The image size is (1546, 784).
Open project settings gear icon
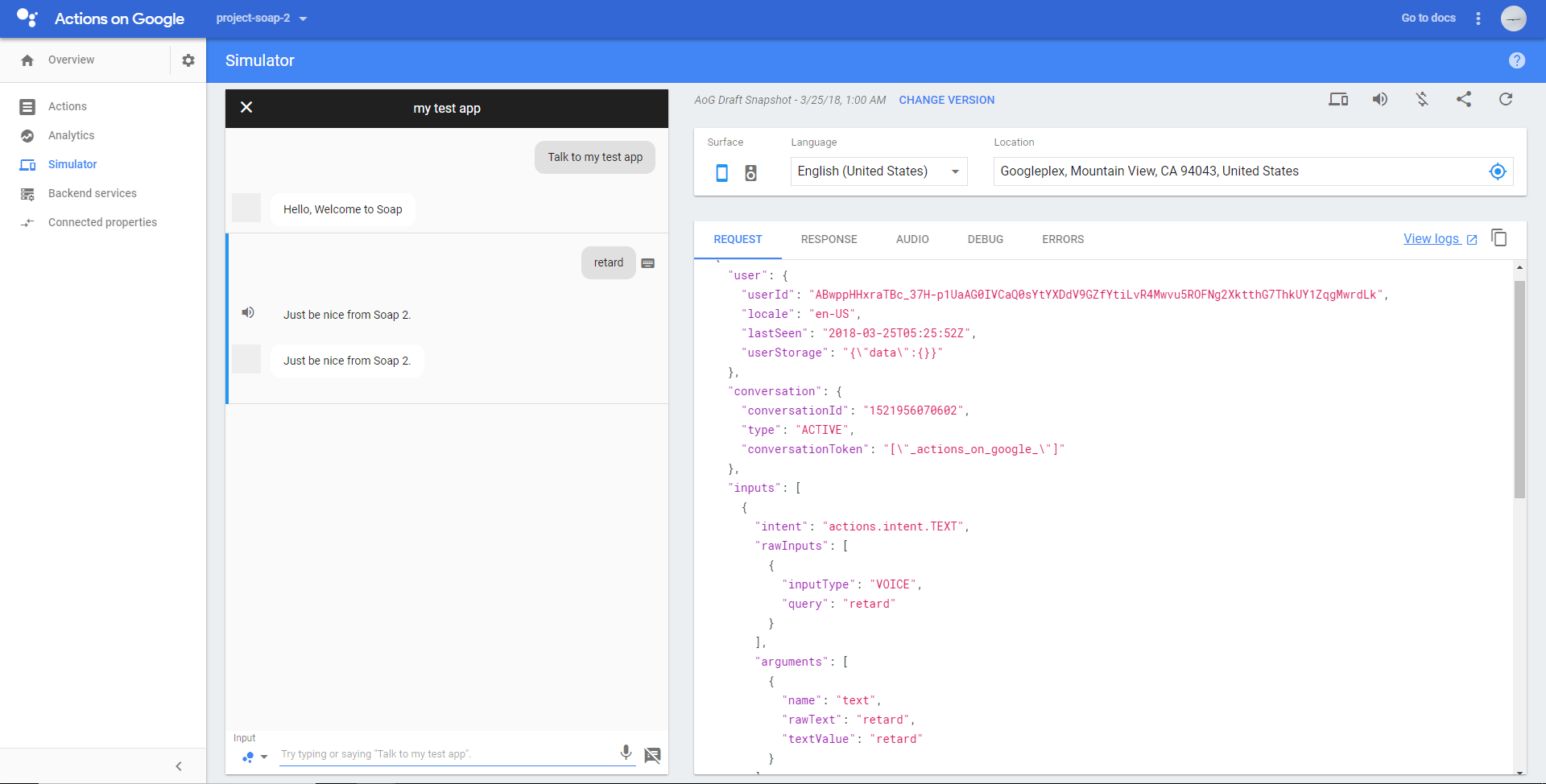188,60
